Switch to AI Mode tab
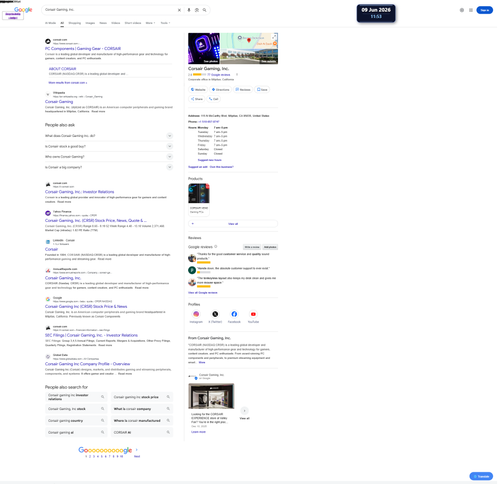Viewport: 500px width, 484px height. click(x=50, y=23)
